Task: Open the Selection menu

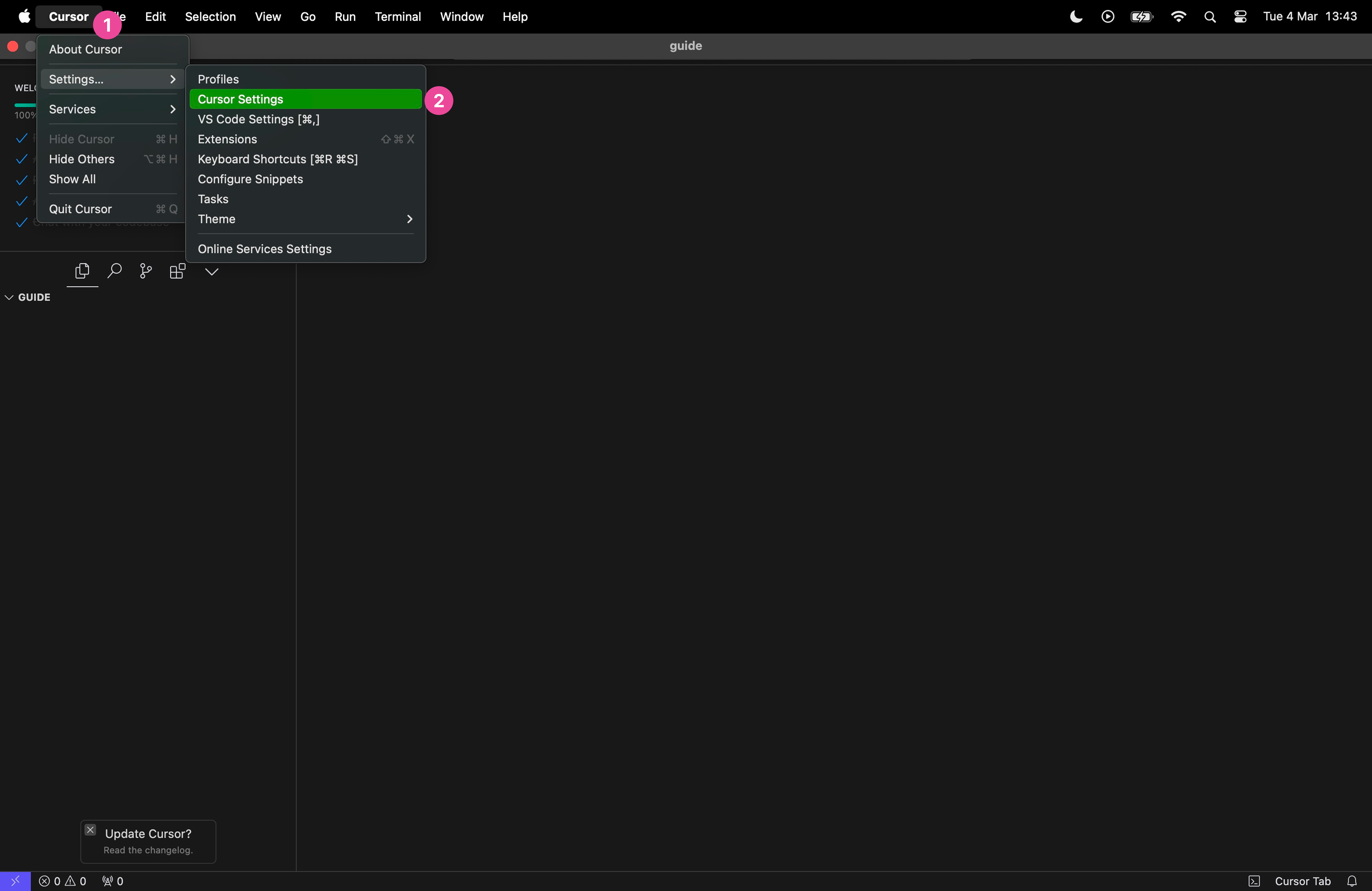Action: tap(210, 17)
